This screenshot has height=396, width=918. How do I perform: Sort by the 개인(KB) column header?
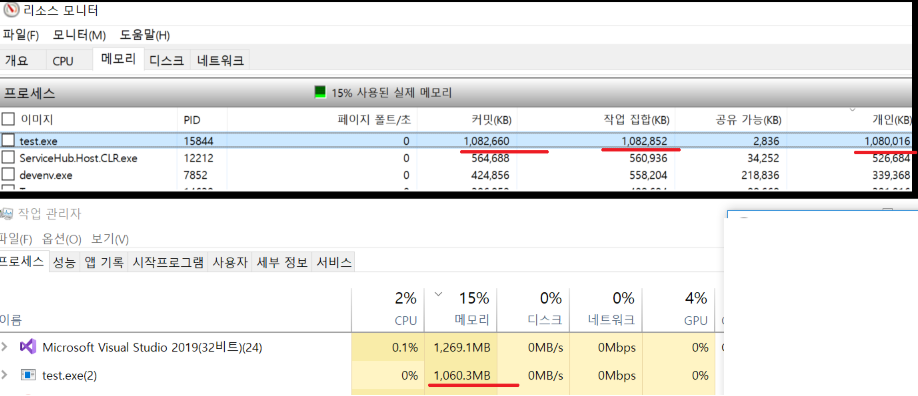[891, 120]
